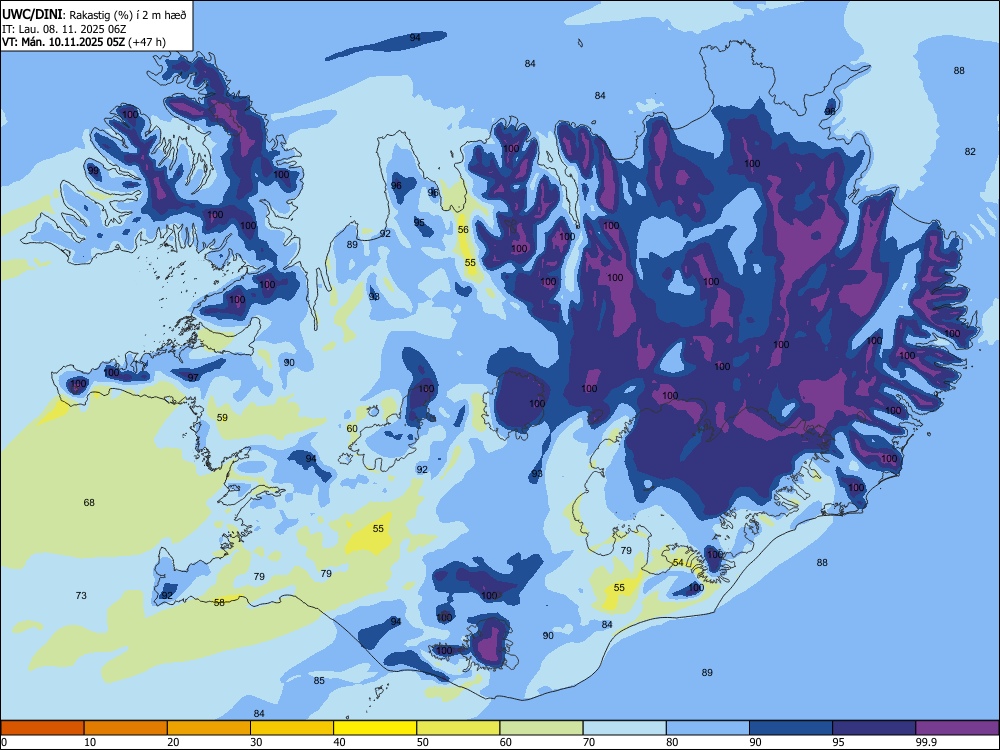
Task: Click the '97' humidity value on the map
Action: 193,378
